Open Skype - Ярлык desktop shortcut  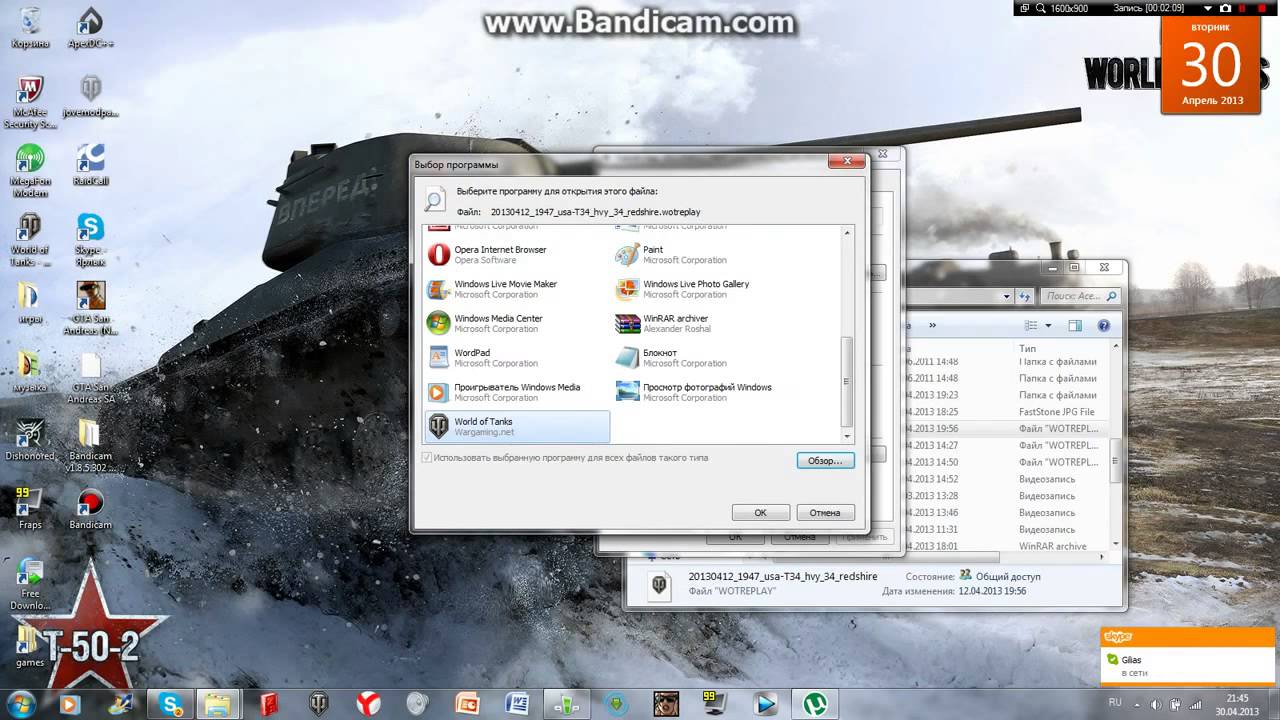point(90,240)
